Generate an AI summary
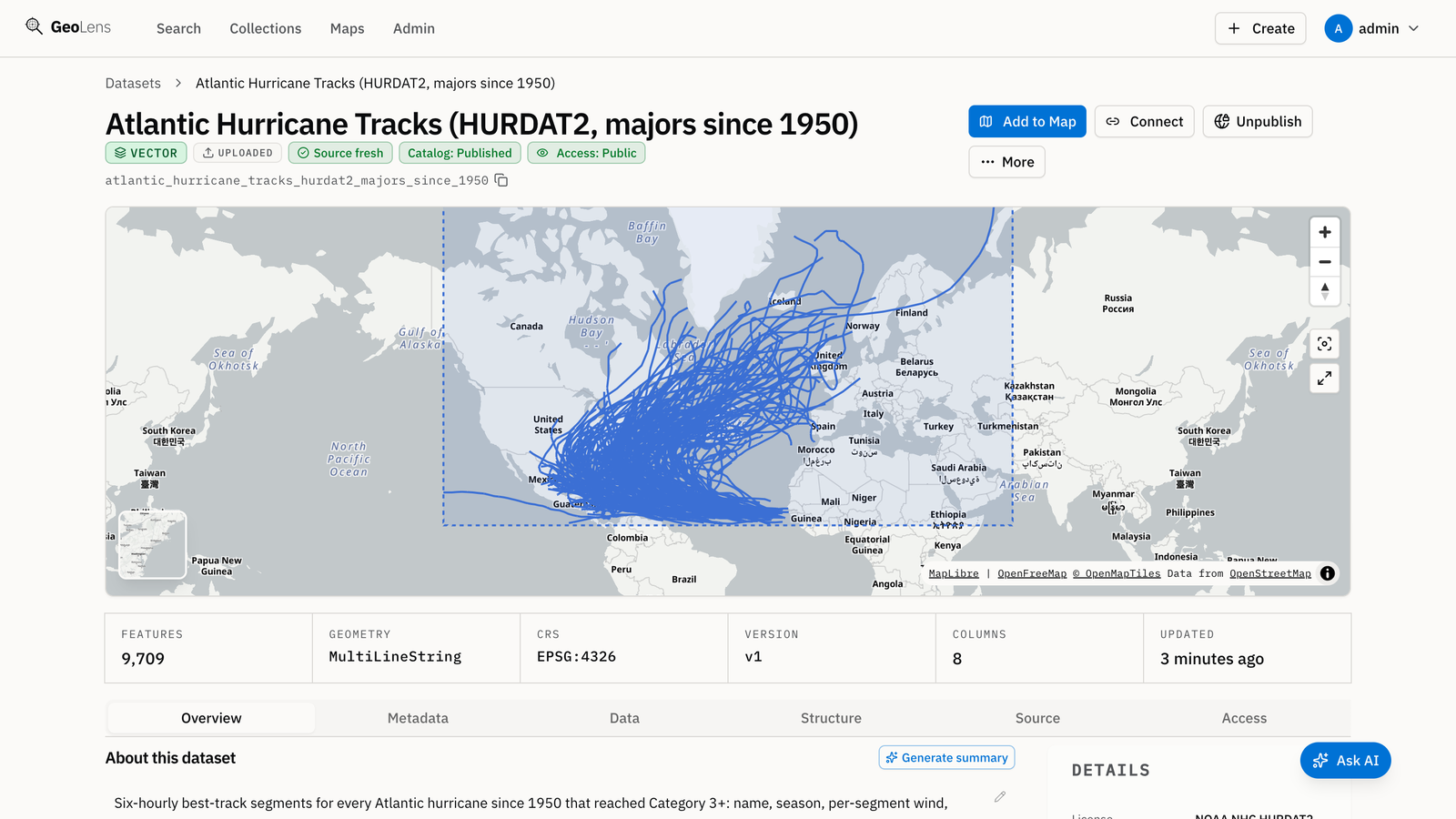Viewport: 1456px width, 819px height. 946,758
